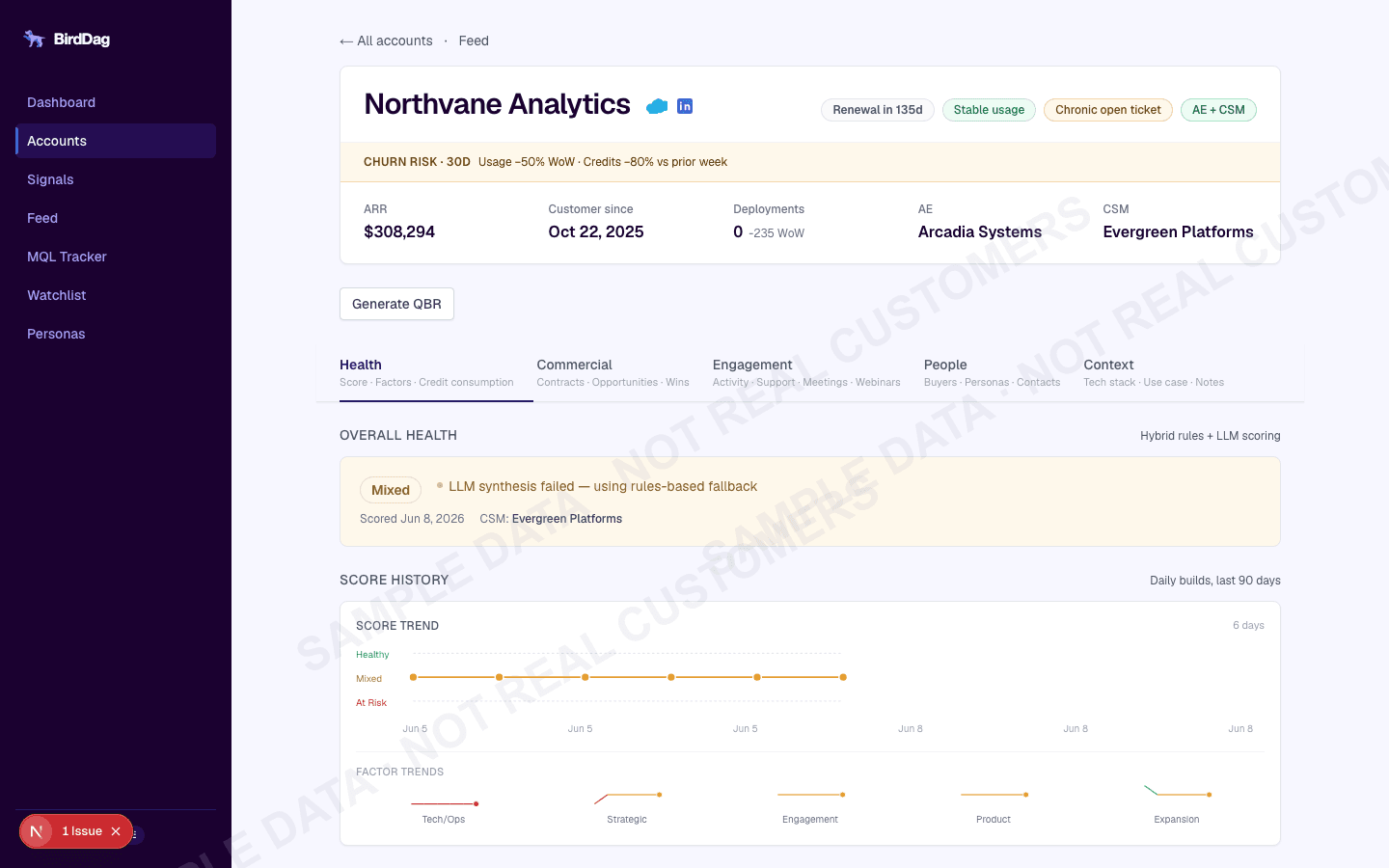Click the Generate QBR button
Viewport: 1389px width, 868px height.
coord(396,304)
